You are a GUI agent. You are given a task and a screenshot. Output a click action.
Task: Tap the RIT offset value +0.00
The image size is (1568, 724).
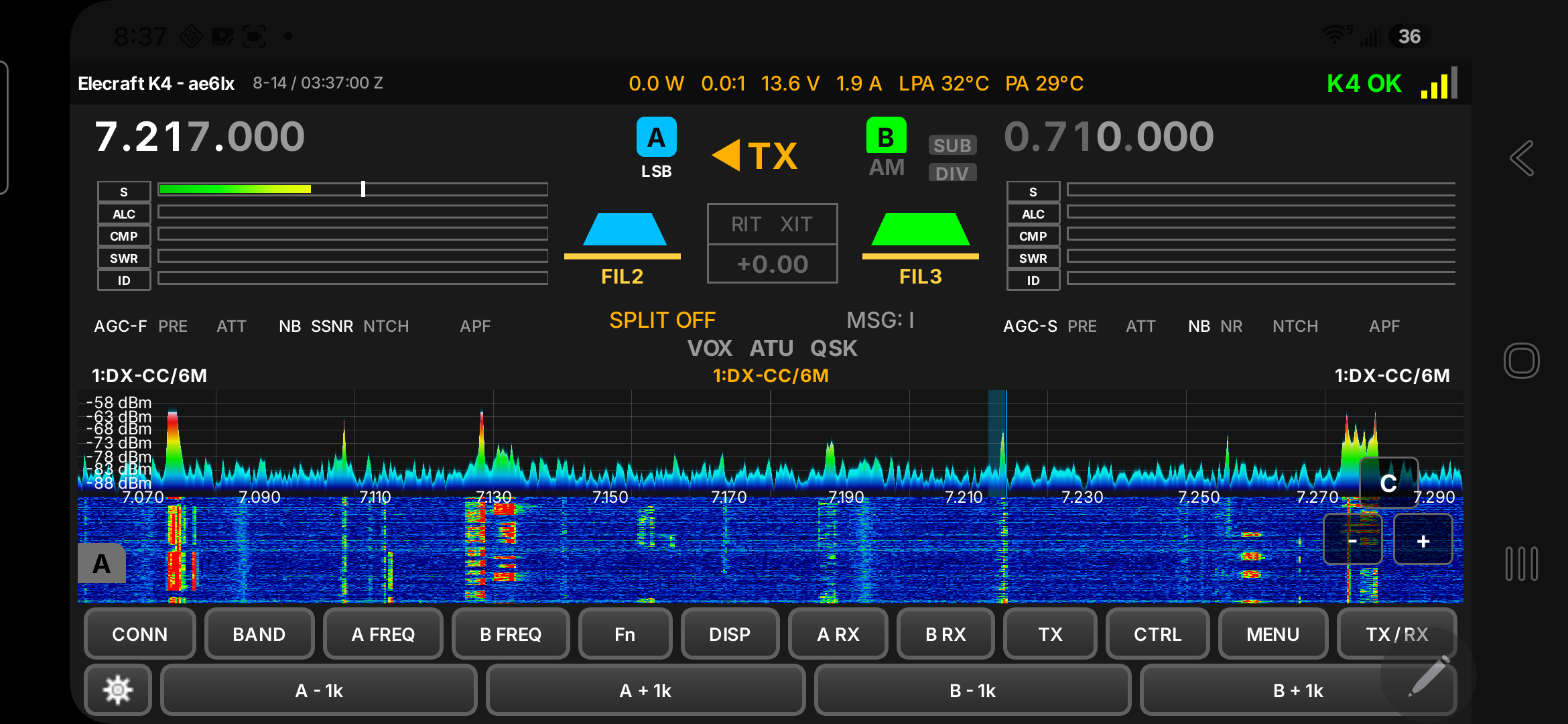[x=773, y=264]
